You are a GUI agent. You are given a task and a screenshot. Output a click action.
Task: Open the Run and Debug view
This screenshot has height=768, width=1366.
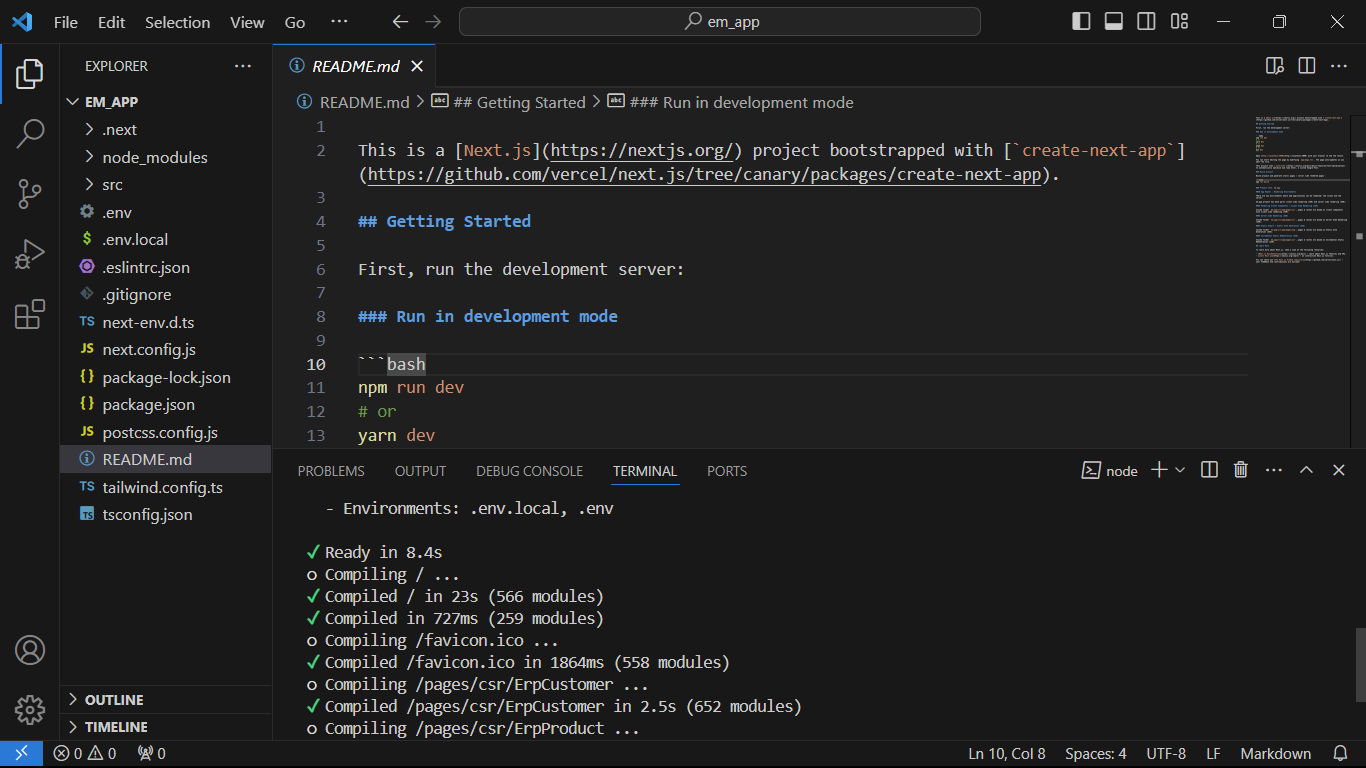click(30, 254)
